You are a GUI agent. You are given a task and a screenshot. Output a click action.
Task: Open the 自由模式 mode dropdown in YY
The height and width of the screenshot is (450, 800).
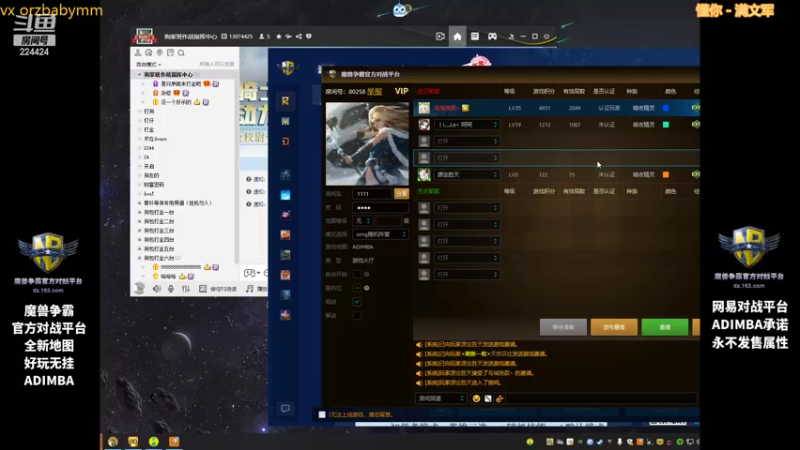click(148, 64)
